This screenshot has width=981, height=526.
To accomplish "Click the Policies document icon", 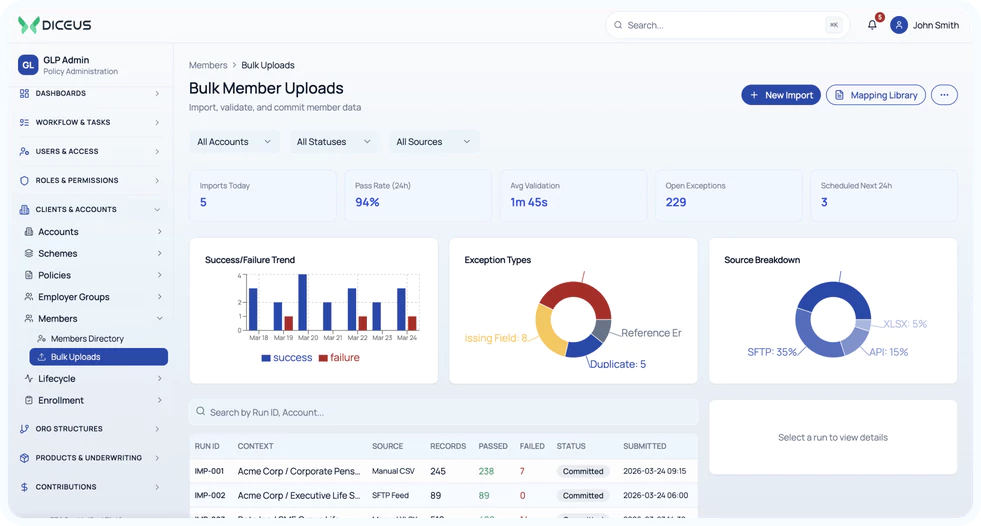I will pyautogui.click(x=29, y=275).
